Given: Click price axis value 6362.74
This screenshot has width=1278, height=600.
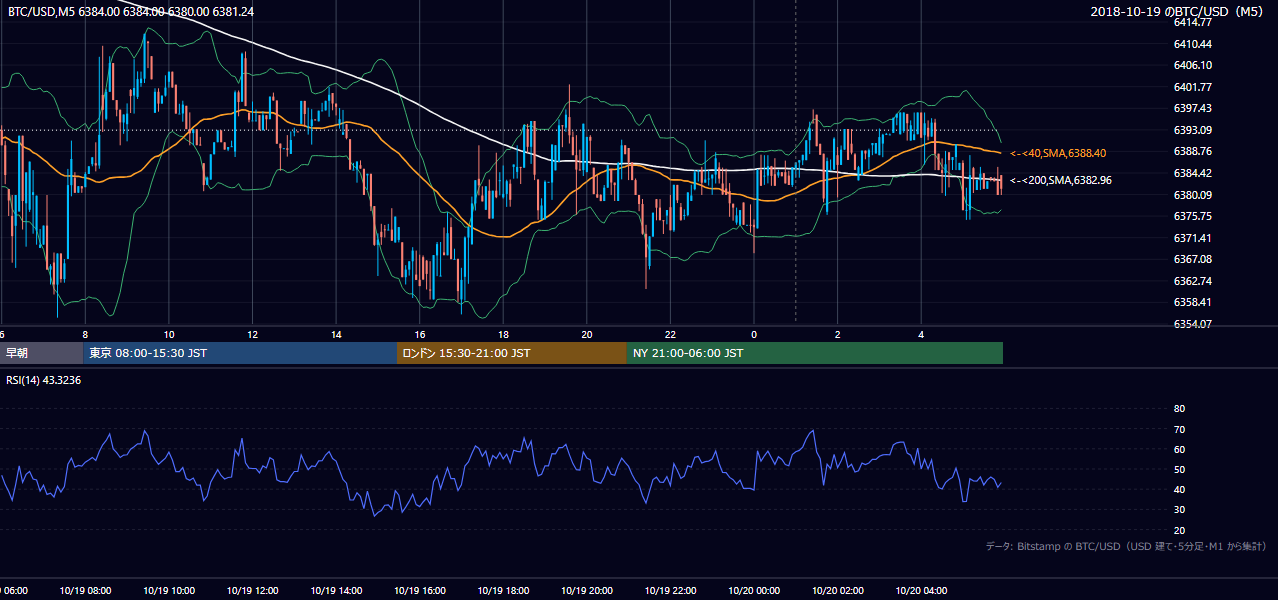Looking at the screenshot, I should (x=1192, y=281).
